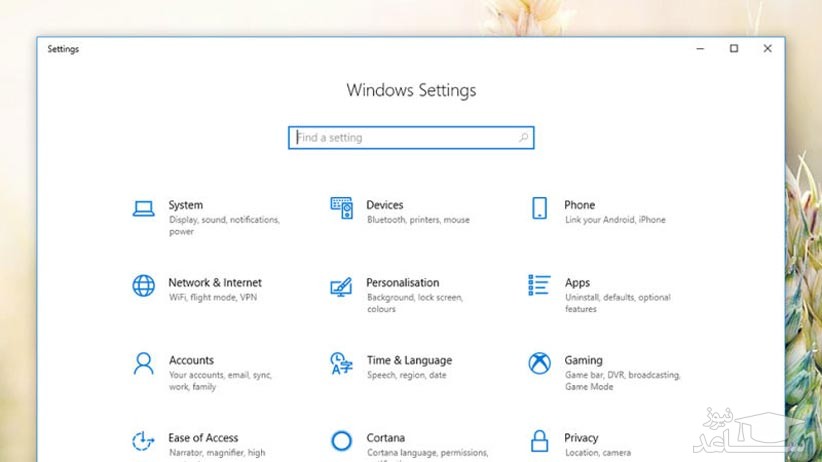
Task: Click the Devices keyboard and speaker icon
Action: (341, 208)
